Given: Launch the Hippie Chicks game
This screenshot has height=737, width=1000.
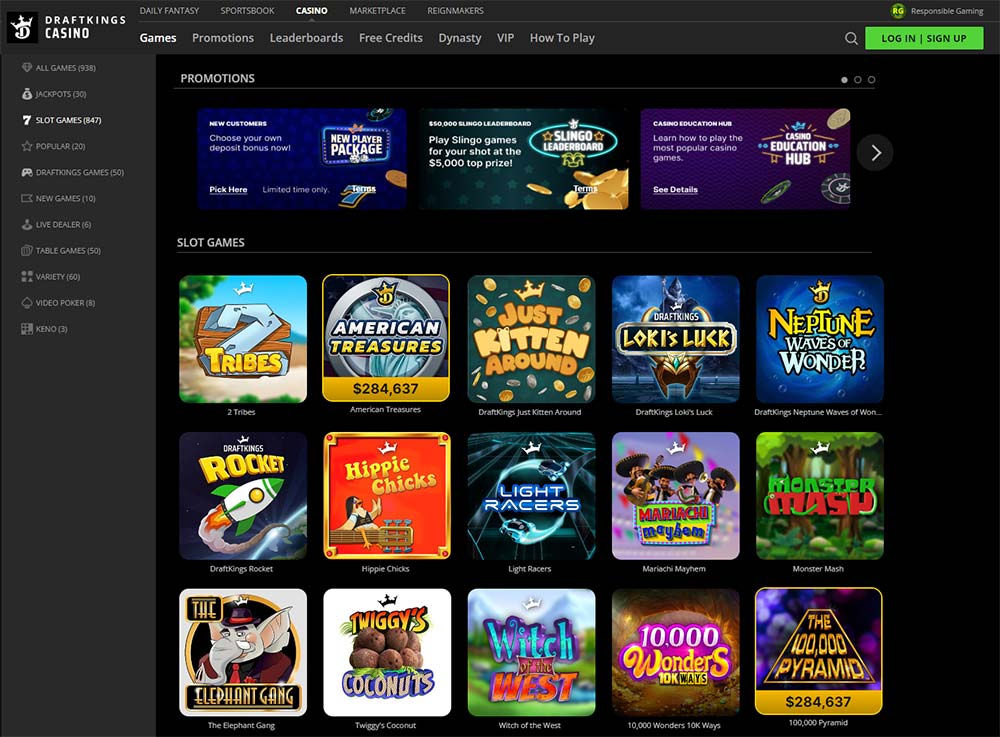Looking at the screenshot, I should (387, 496).
